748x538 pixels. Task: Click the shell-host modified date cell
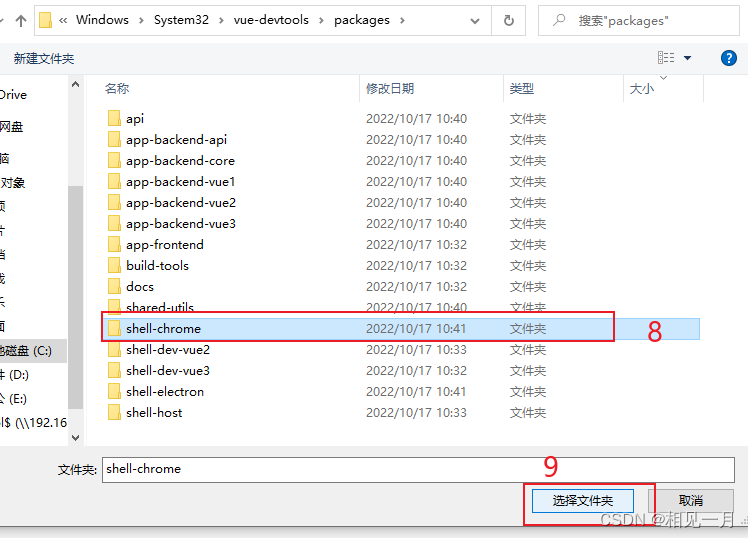tap(416, 413)
